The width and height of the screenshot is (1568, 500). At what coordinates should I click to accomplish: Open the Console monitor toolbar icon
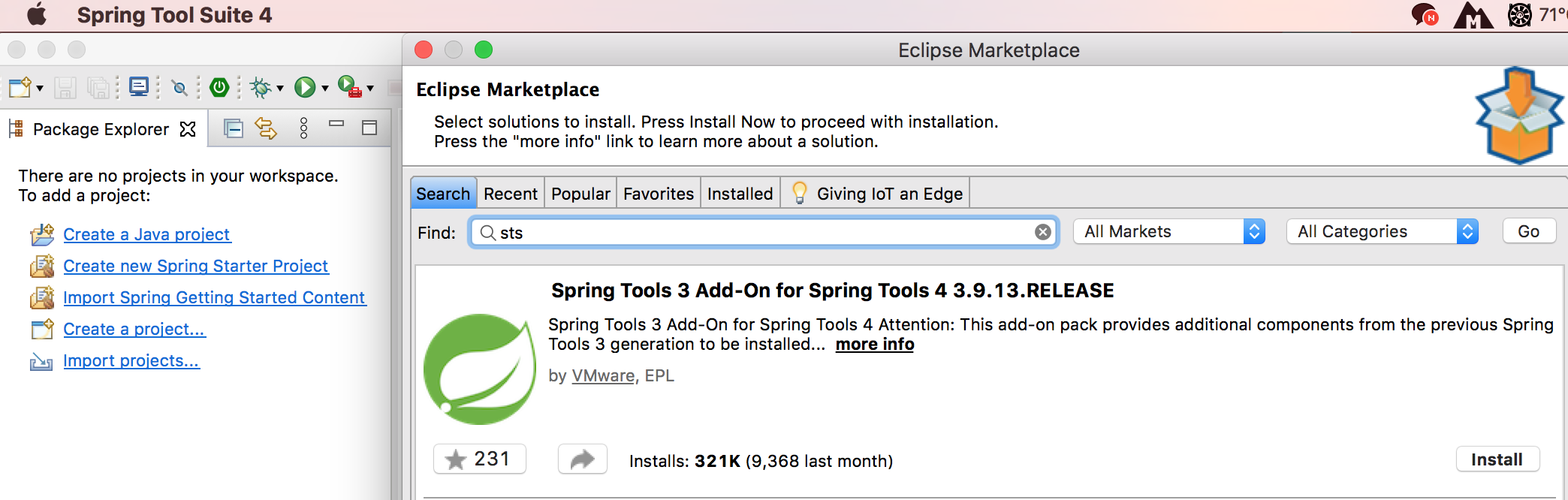[x=139, y=87]
